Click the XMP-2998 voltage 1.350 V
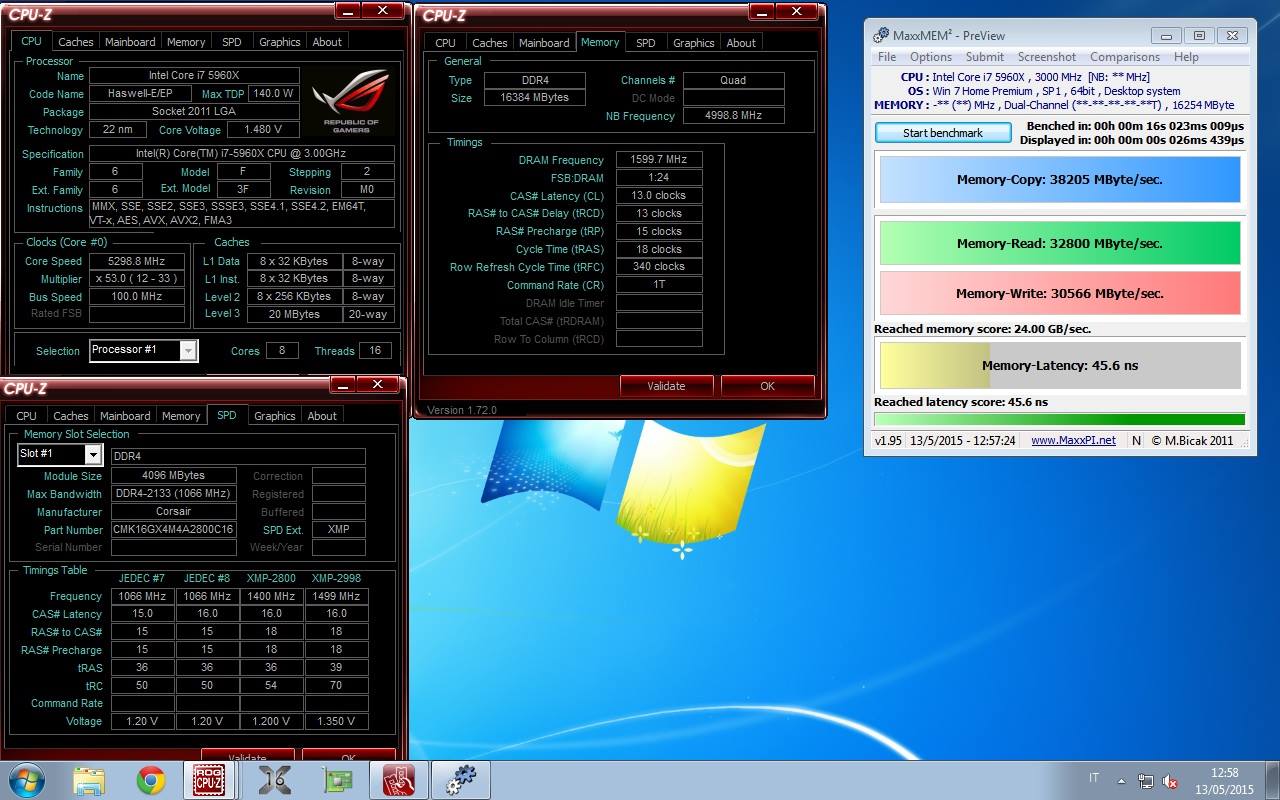 (336, 721)
